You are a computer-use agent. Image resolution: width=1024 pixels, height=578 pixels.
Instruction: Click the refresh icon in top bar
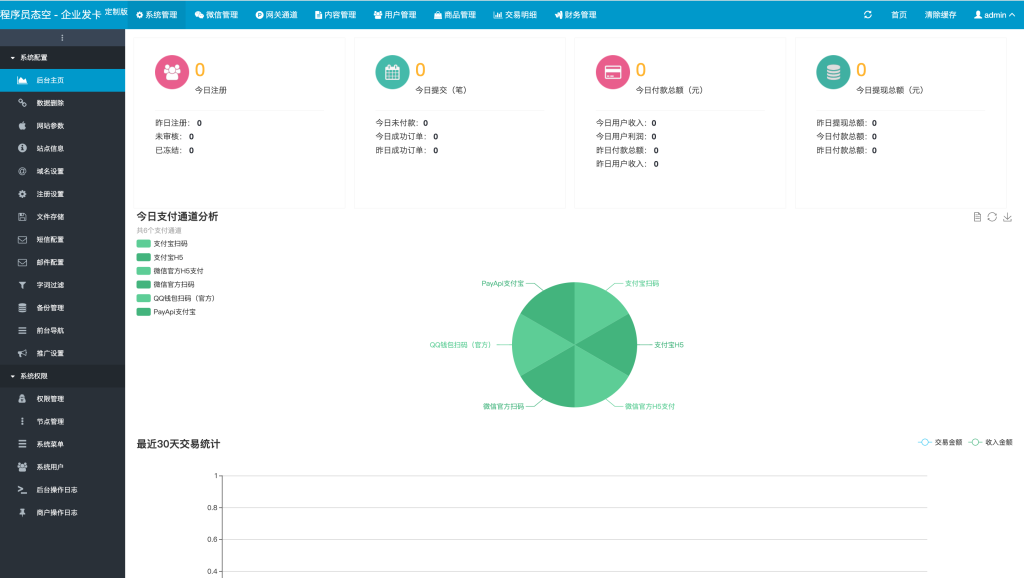click(x=867, y=15)
